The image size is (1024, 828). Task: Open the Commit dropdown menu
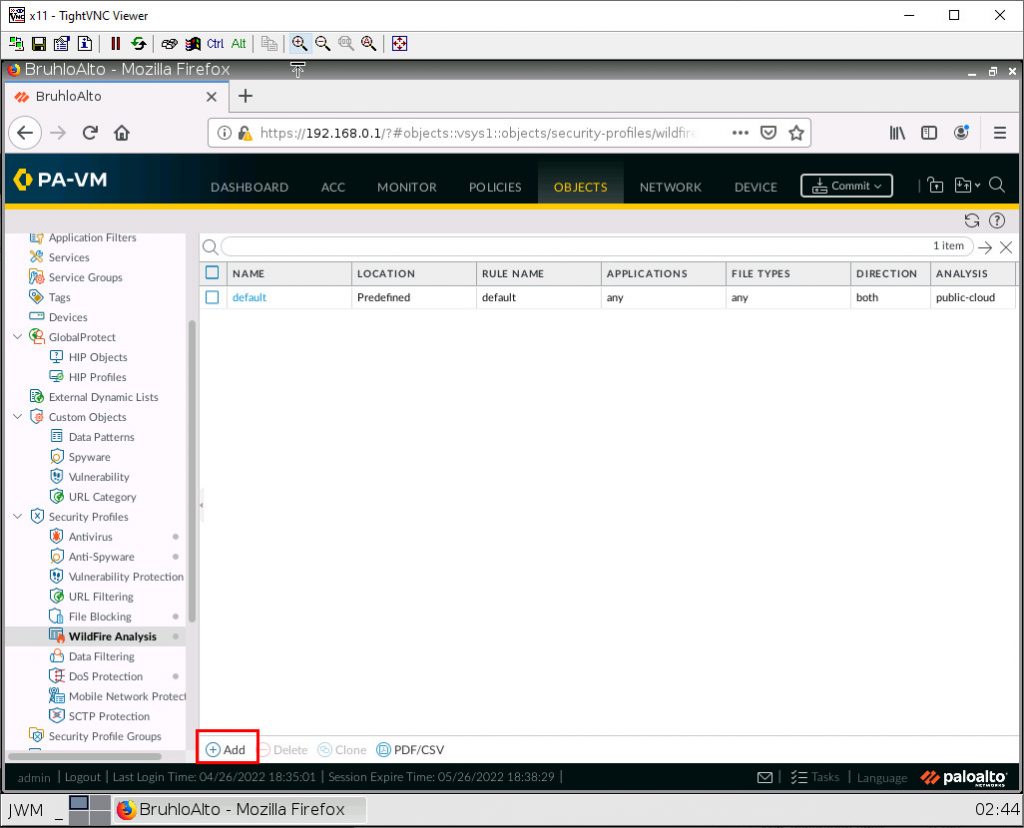880,185
